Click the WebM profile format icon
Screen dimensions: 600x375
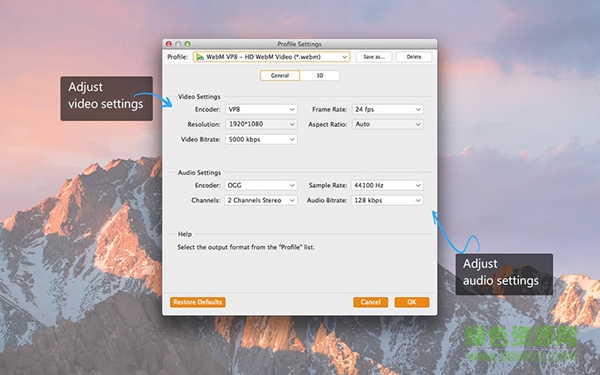tap(200, 57)
